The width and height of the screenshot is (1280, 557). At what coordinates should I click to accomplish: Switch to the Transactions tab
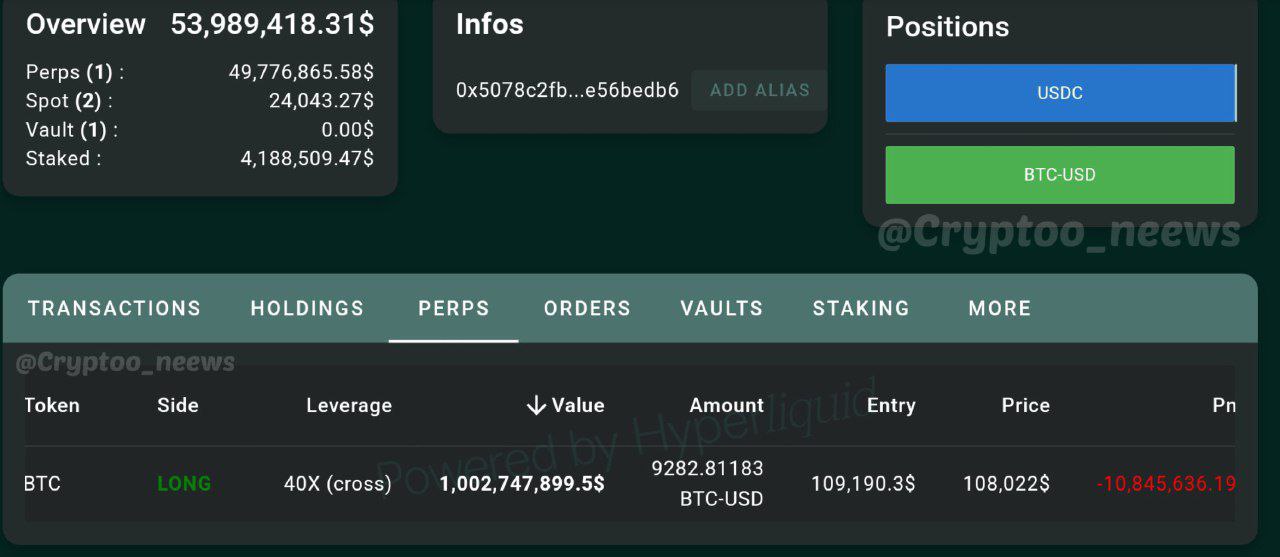pos(114,308)
